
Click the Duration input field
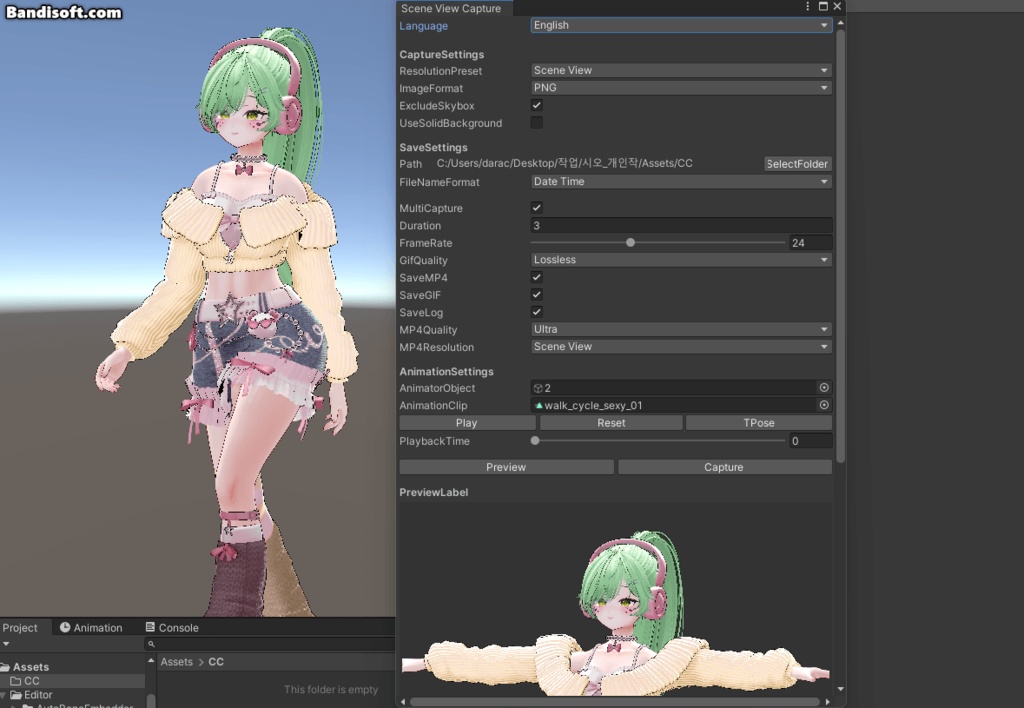click(x=681, y=225)
